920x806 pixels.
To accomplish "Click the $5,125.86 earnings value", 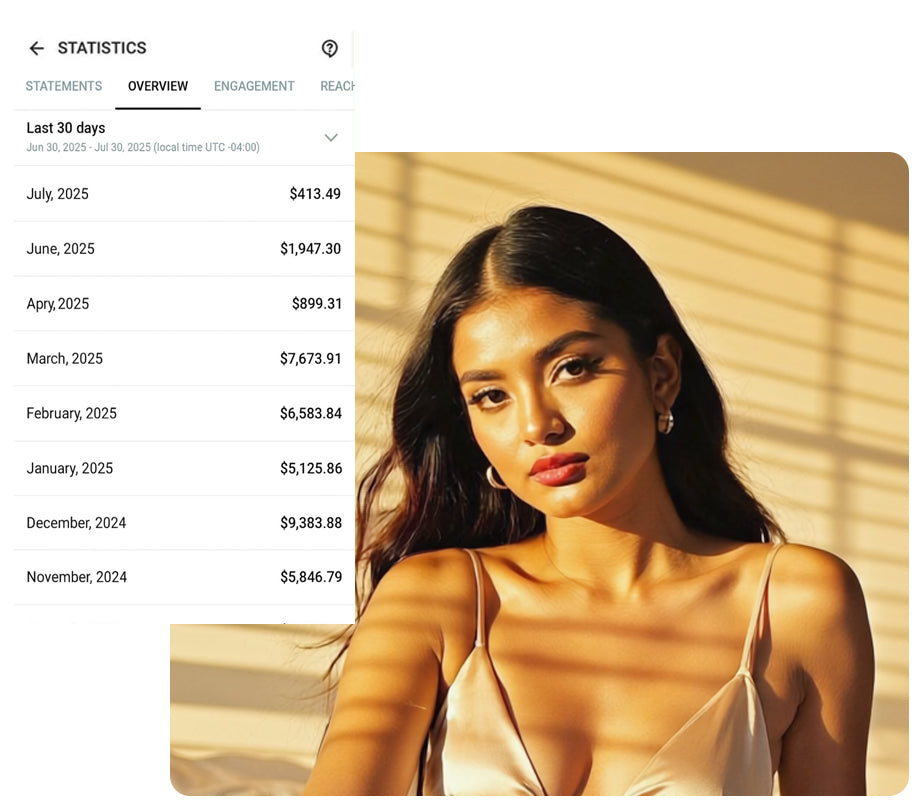I will pyautogui.click(x=311, y=468).
